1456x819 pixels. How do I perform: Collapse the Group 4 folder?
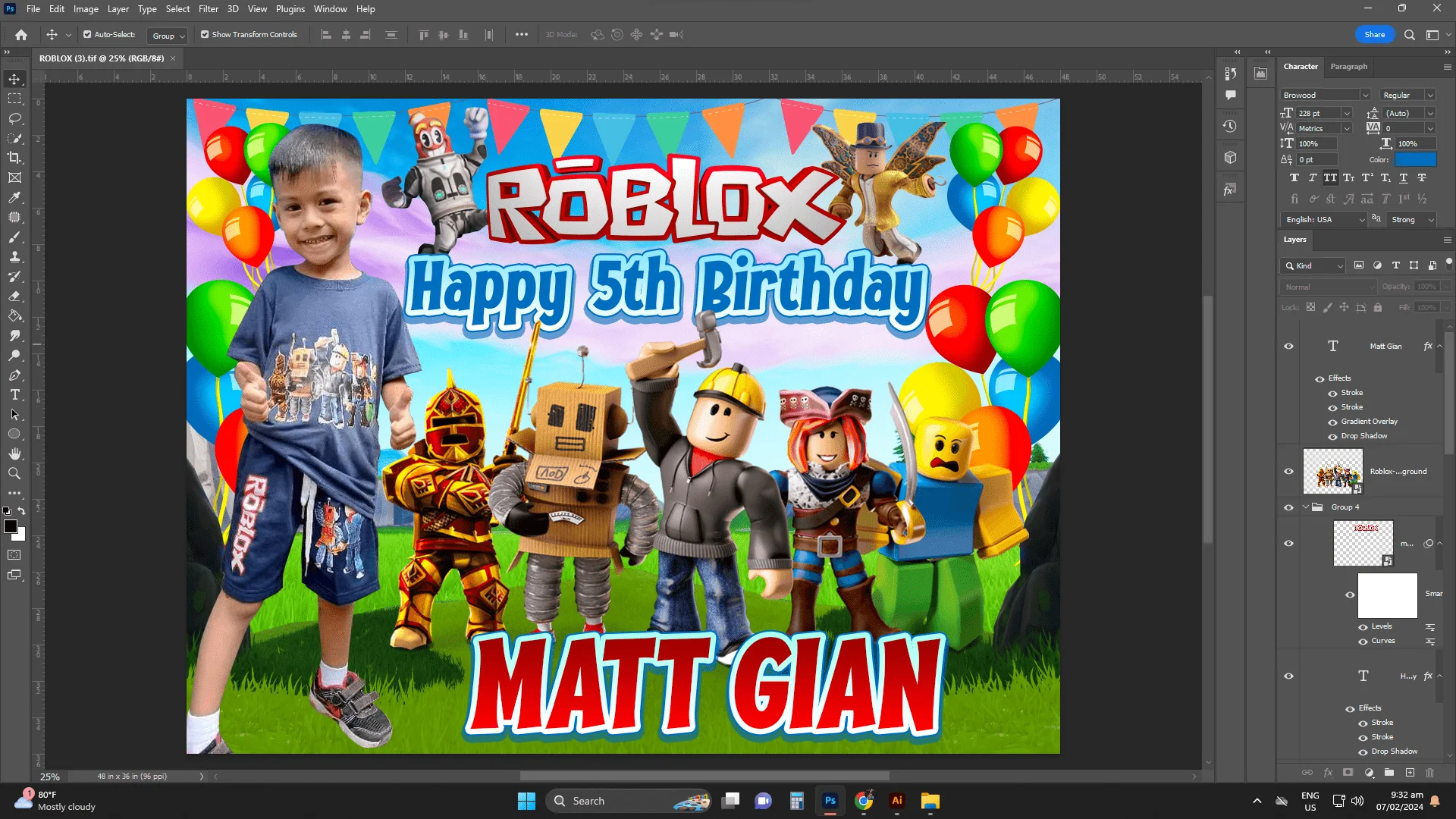pos(1306,507)
